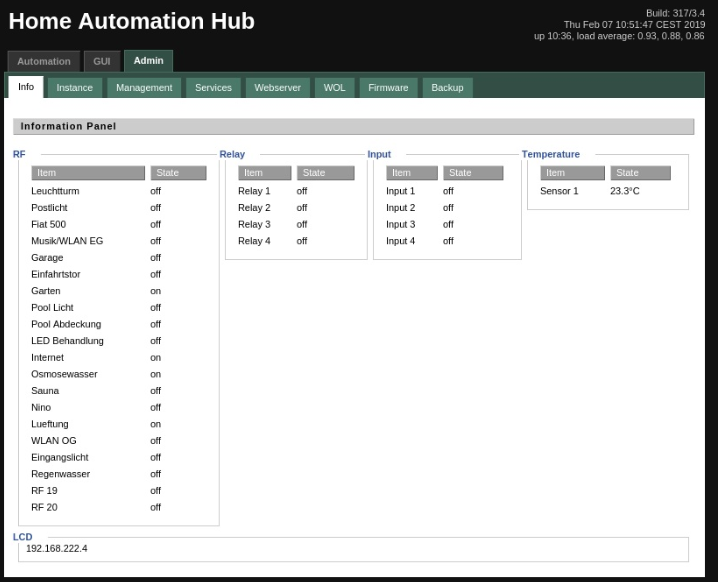Click the Relay 1 row label

coord(254,191)
